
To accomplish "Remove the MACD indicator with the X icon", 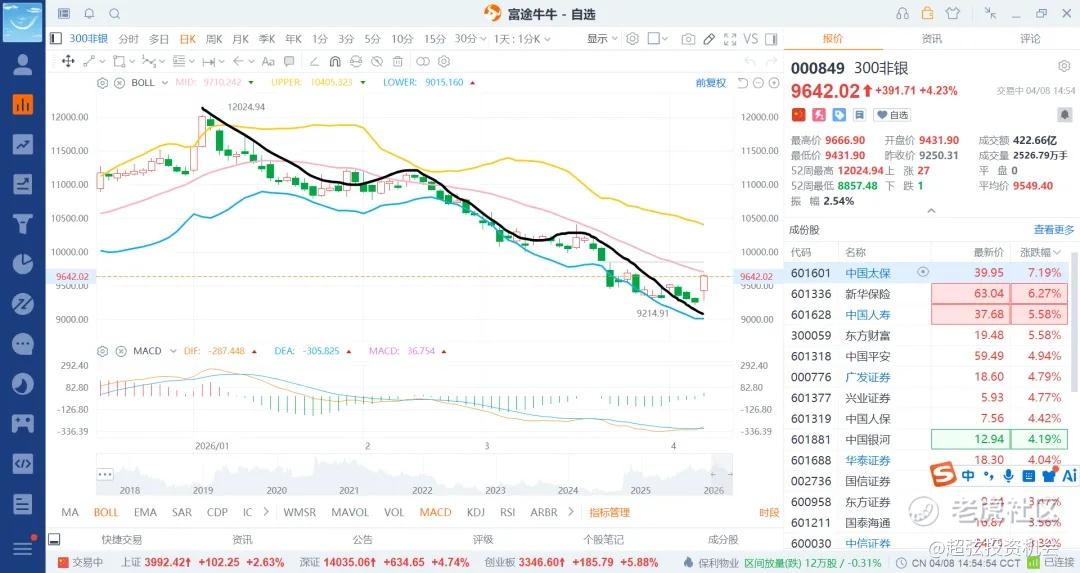I will point(121,351).
